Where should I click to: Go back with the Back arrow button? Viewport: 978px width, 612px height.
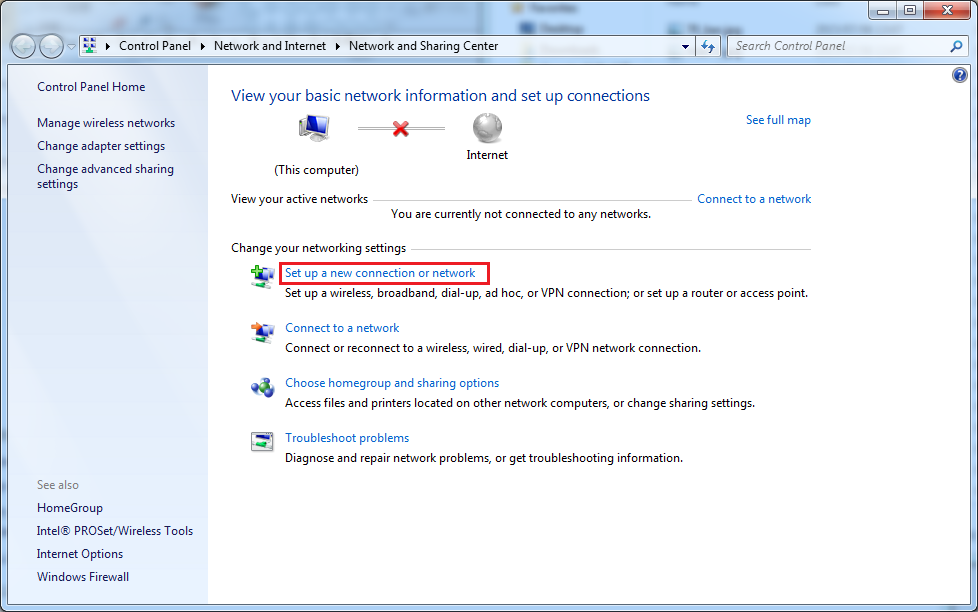click(23, 46)
